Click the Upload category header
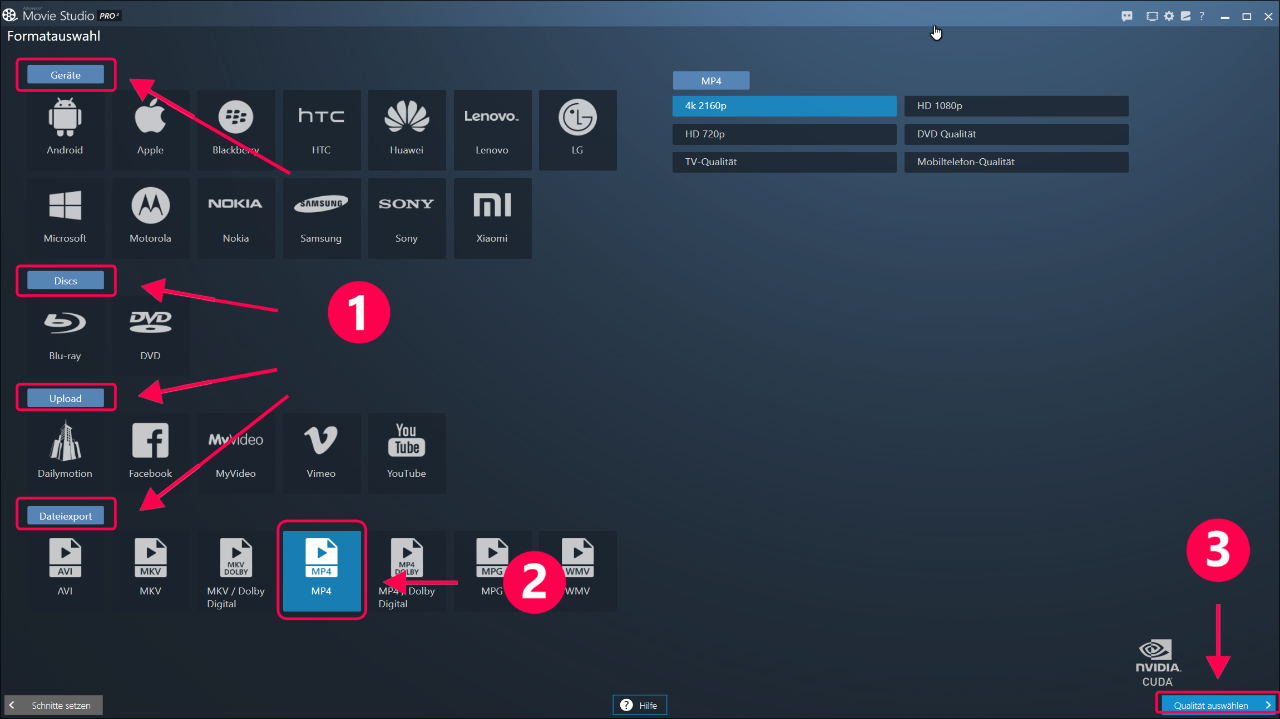The width and height of the screenshot is (1280, 719). click(x=66, y=399)
